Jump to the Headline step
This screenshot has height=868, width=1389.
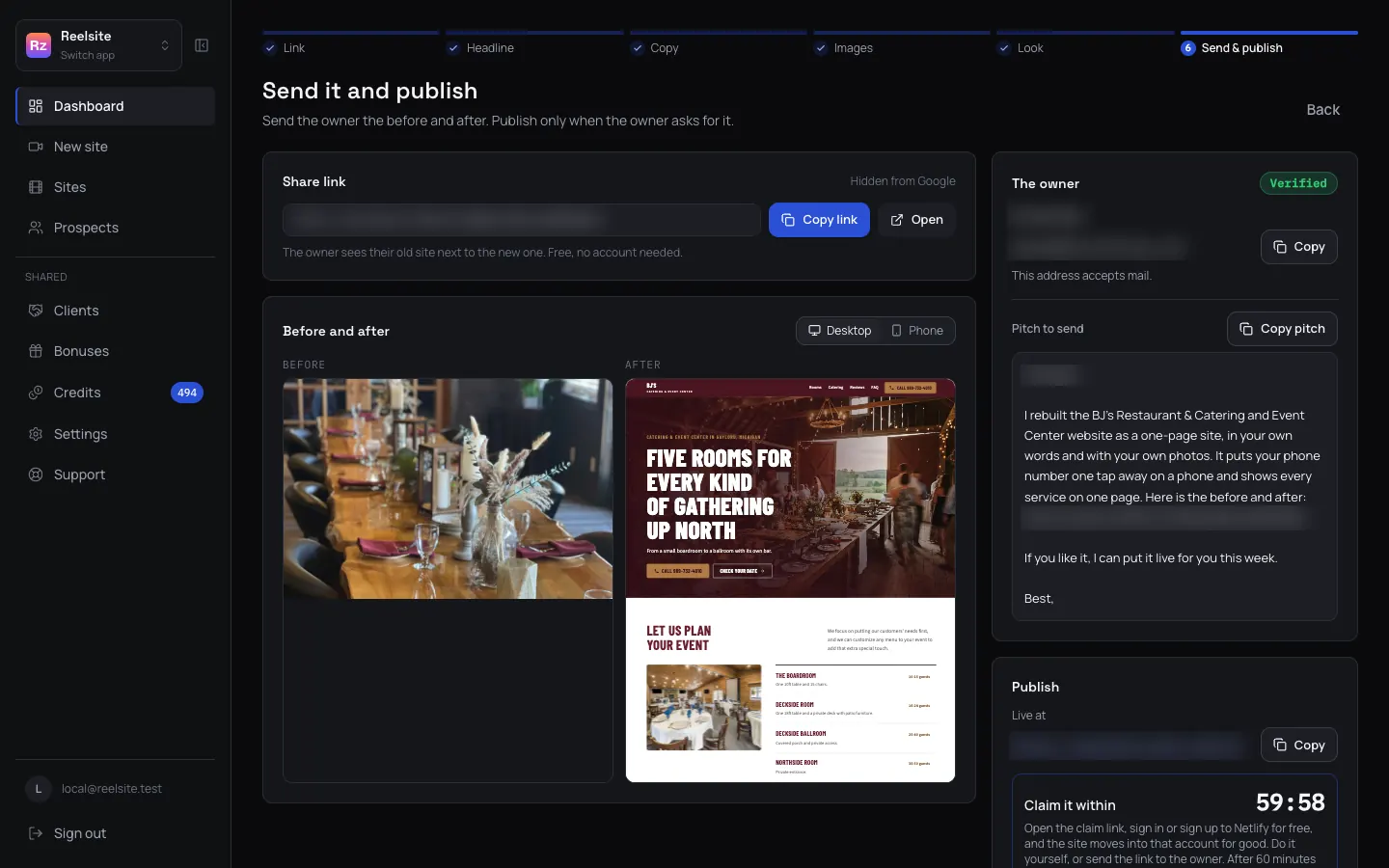(x=533, y=45)
